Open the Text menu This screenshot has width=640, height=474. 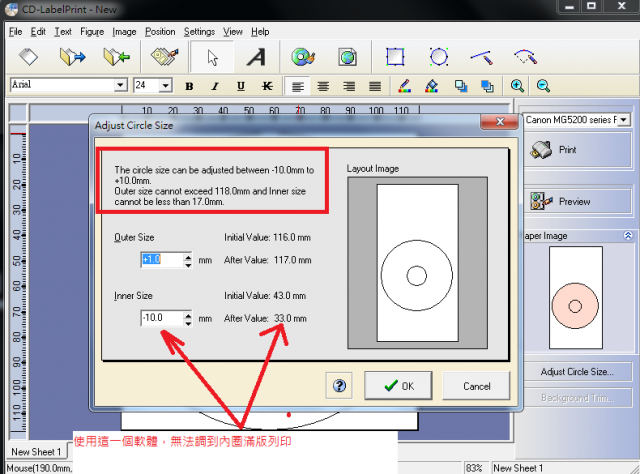click(x=63, y=31)
